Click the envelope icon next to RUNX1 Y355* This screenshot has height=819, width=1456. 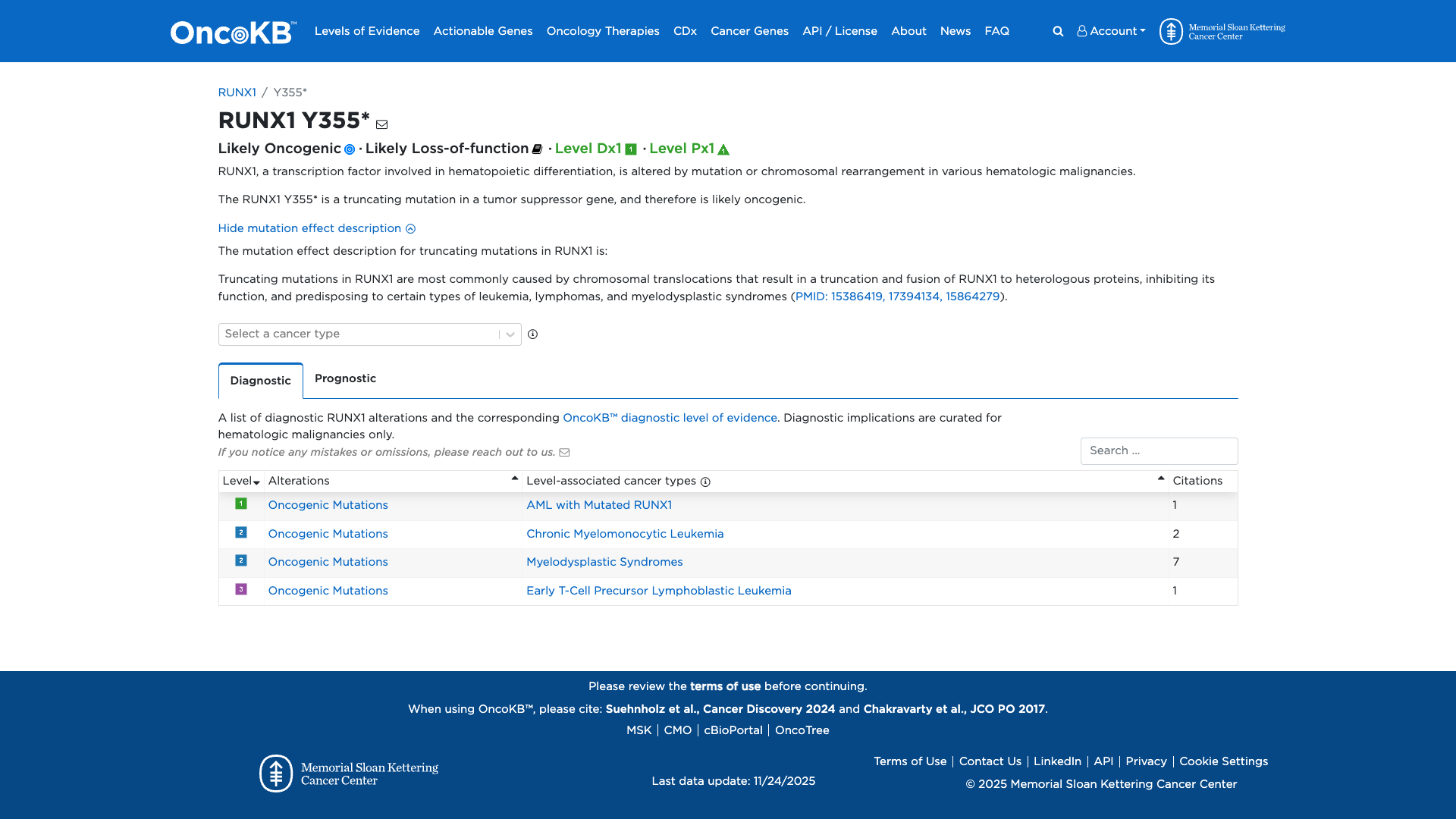381,124
